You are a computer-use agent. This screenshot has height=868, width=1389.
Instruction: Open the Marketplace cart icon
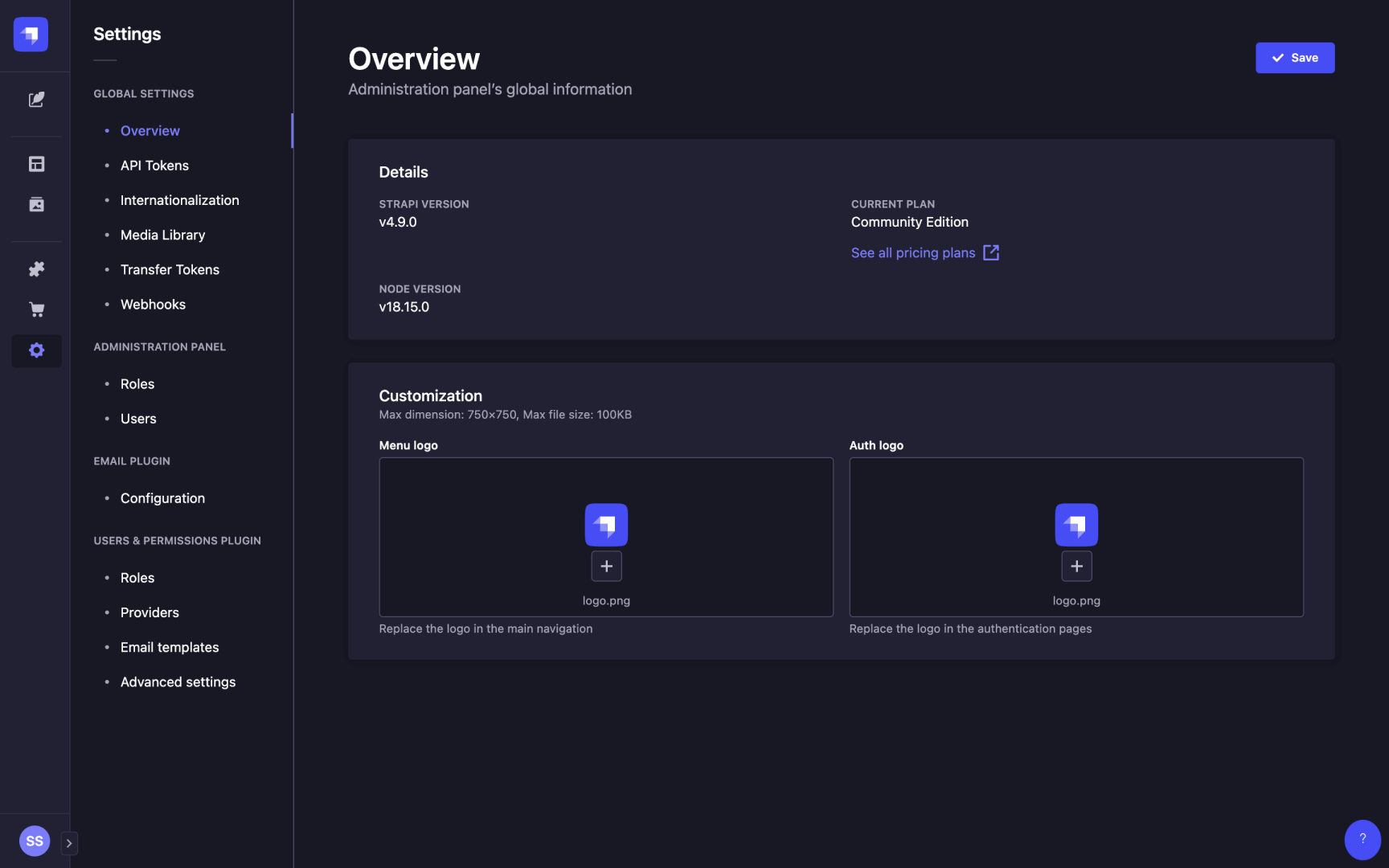(x=36, y=309)
